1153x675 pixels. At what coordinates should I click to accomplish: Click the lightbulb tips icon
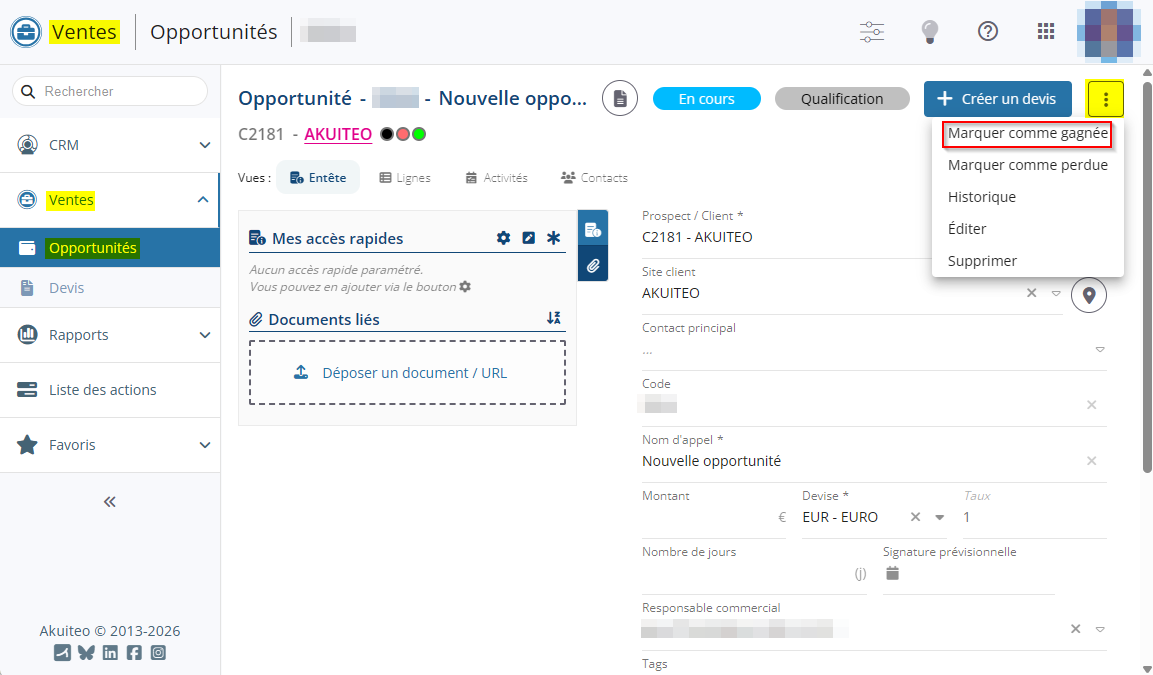930,32
